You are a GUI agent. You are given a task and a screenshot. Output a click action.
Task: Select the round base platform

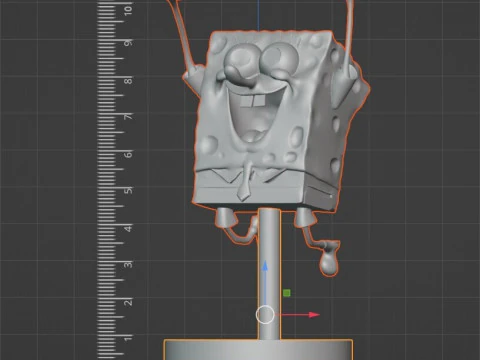tap(258, 350)
